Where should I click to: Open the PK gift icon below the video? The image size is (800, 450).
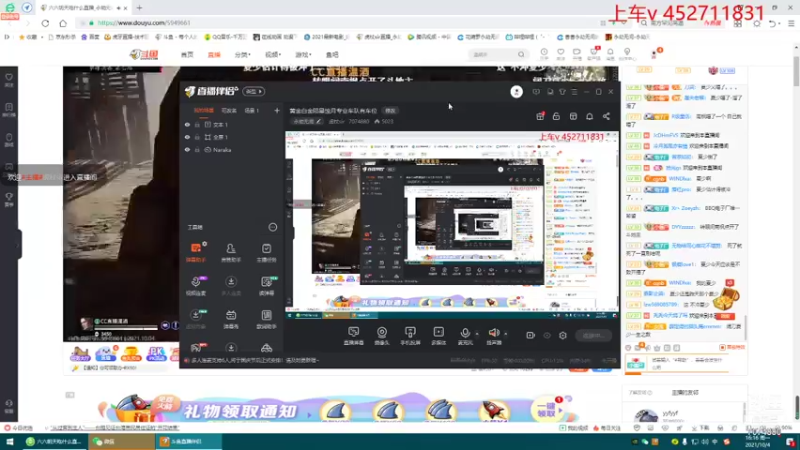156,353
